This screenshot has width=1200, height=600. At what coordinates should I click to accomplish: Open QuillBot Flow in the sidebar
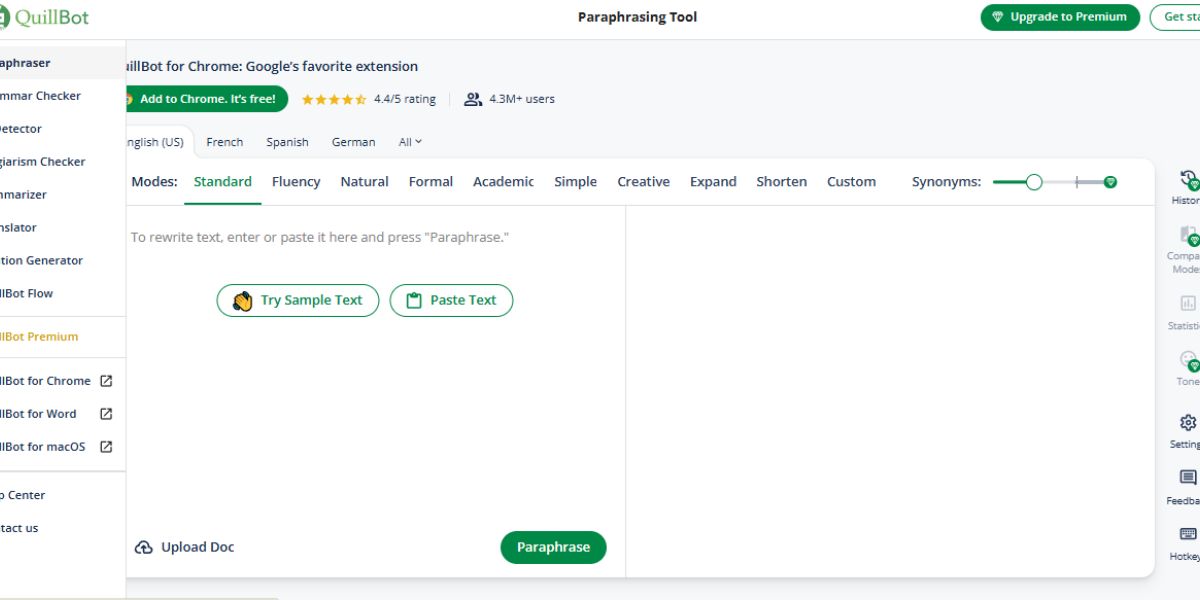click(62, 294)
